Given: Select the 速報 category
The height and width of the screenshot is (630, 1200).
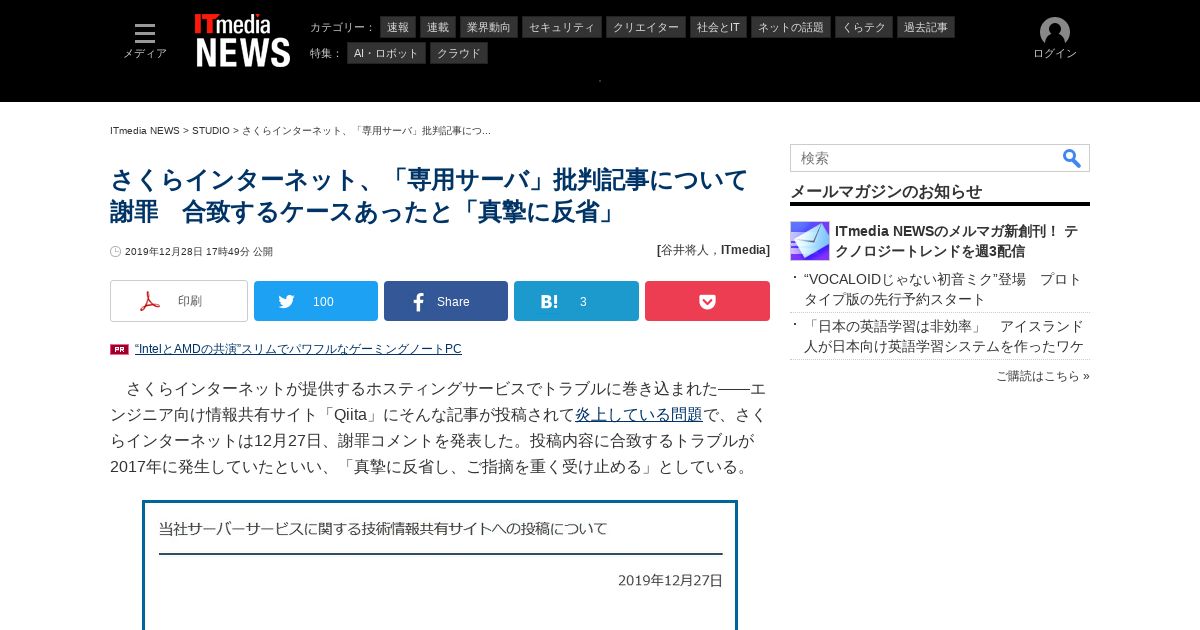Looking at the screenshot, I should click(x=398, y=27).
